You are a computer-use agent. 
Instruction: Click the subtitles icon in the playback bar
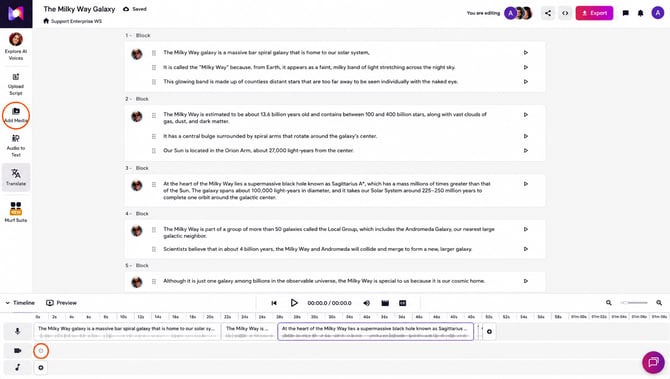(x=403, y=303)
